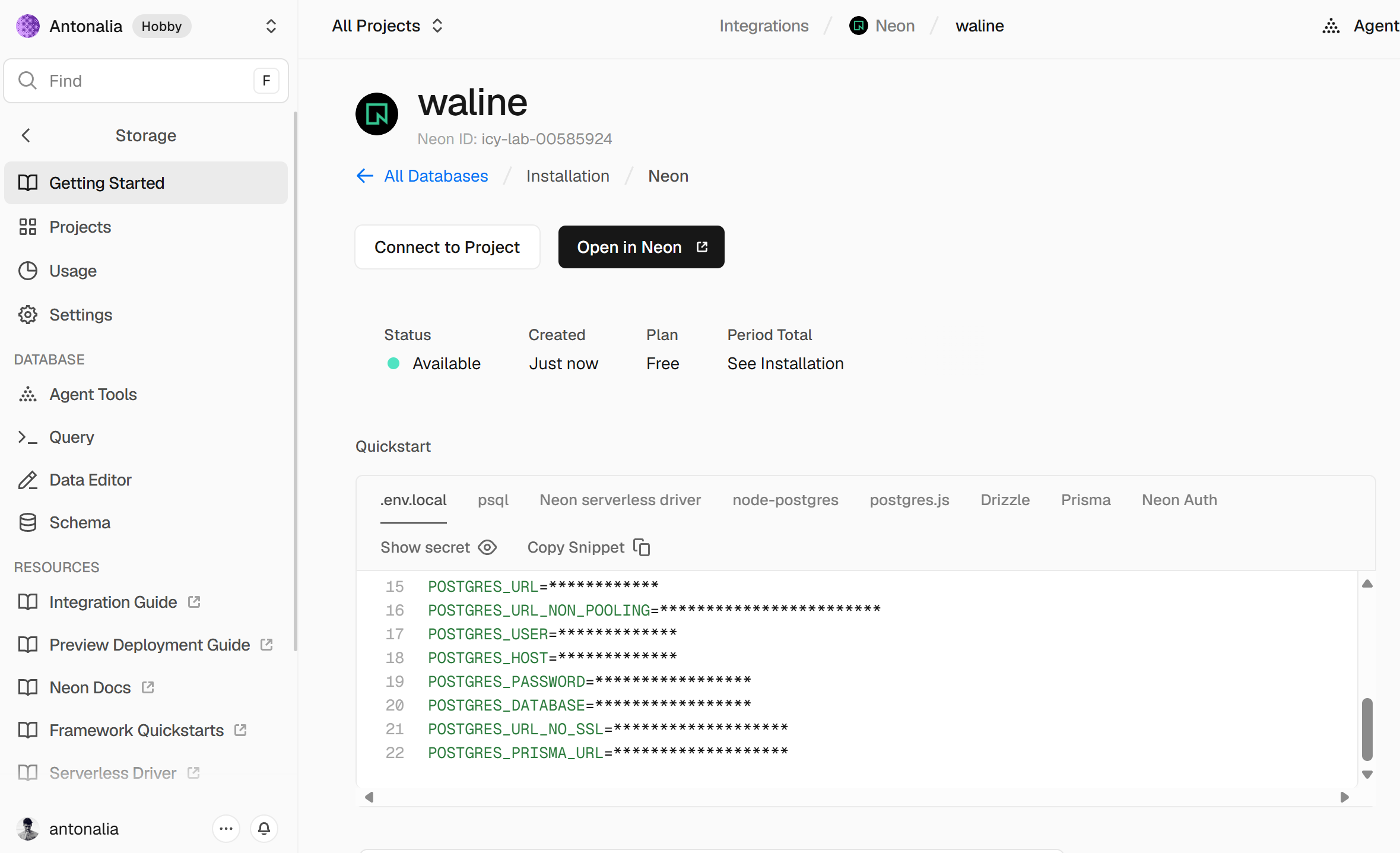Image resolution: width=1400 pixels, height=853 pixels.
Task: Open the Framework Quickstarts link
Action: (x=146, y=730)
